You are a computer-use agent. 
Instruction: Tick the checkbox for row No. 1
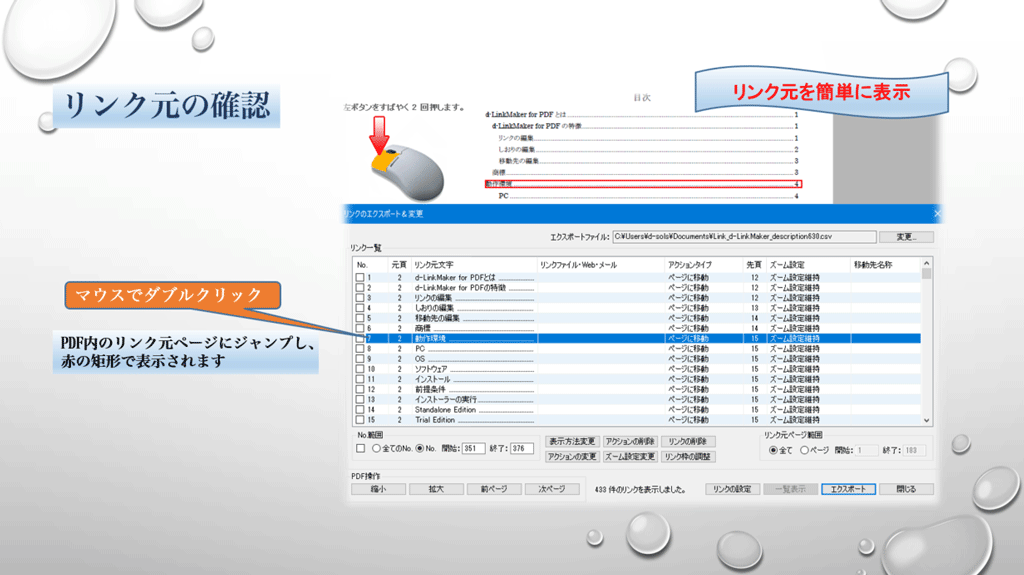(x=360, y=278)
